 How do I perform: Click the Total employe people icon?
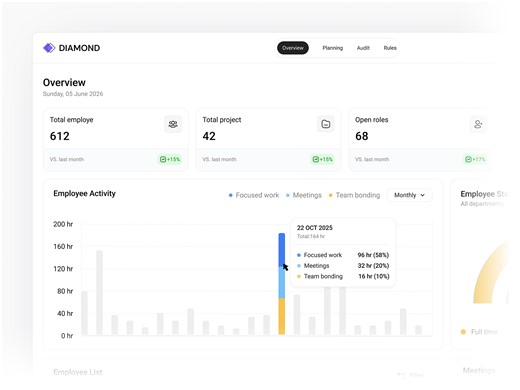[173, 124]
